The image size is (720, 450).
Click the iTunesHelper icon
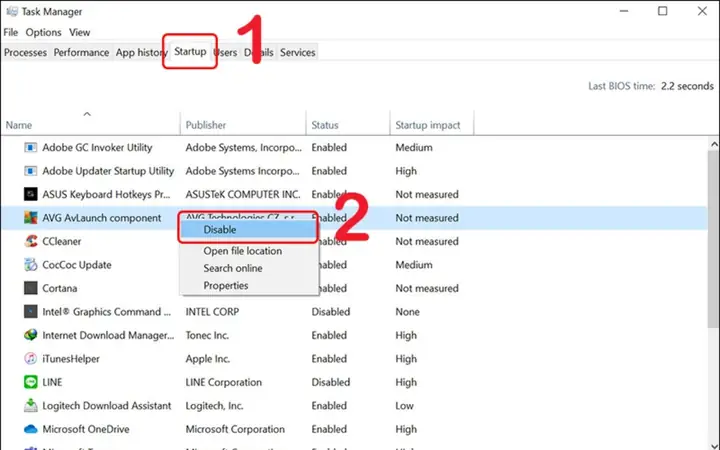[30, 358]
